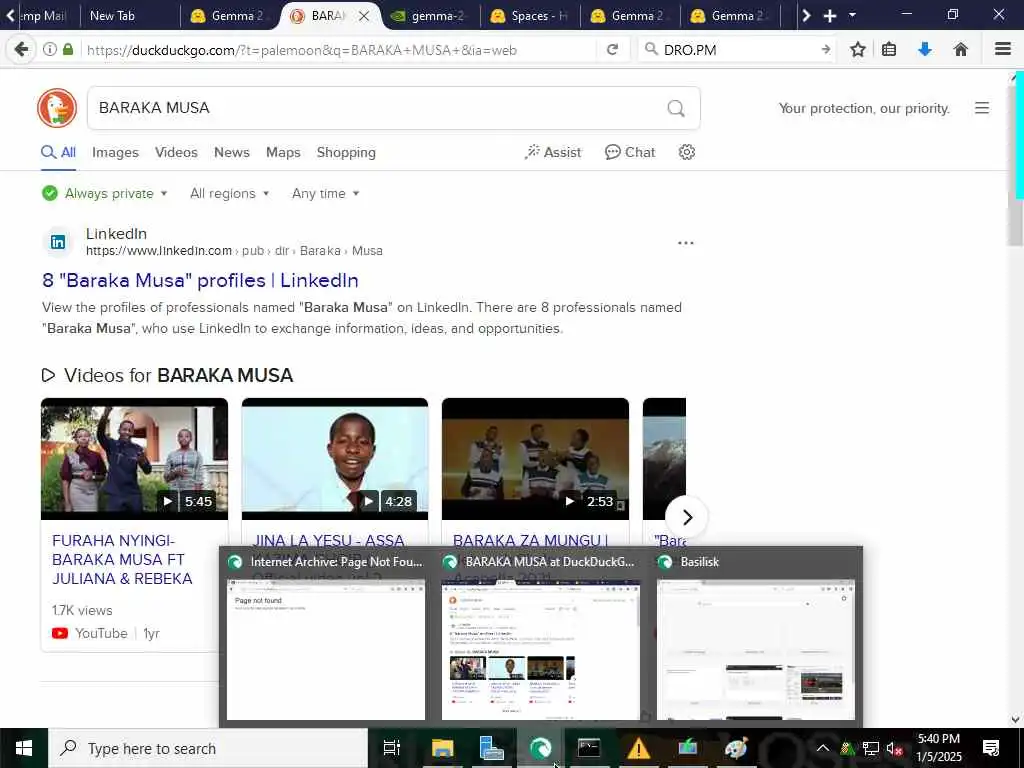Reload the page with the refresh icon

tap(612, 49)
